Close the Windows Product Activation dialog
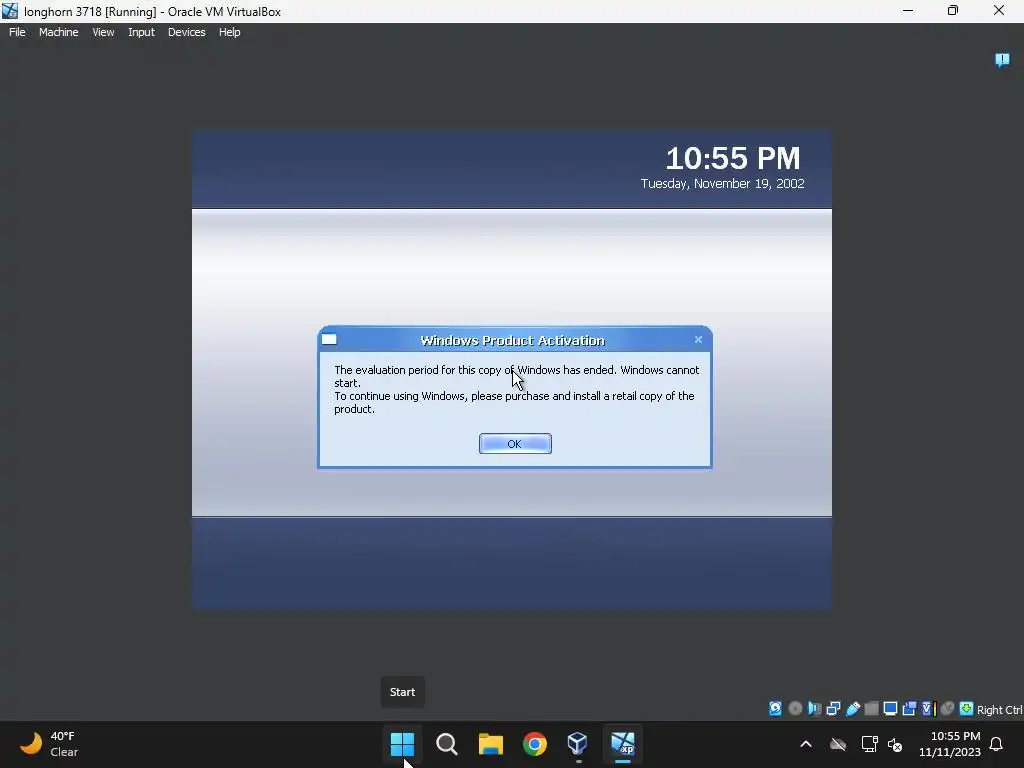The image size is (1024, 768). [698, 340]
